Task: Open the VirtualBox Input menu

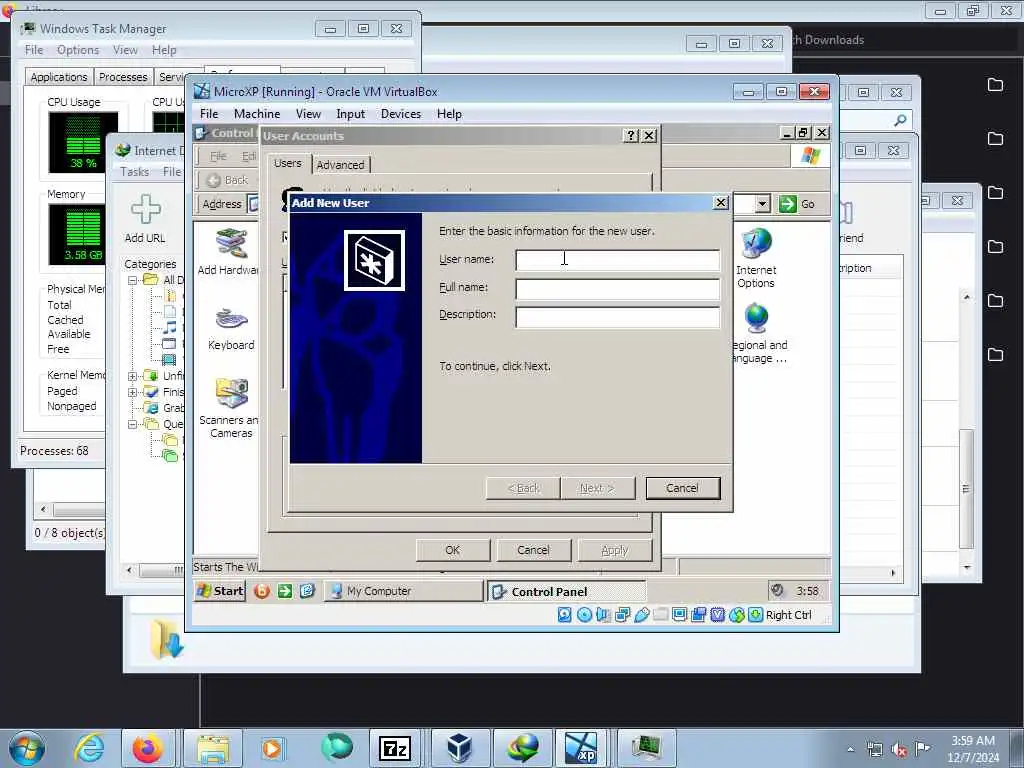Action: [351, 114]
